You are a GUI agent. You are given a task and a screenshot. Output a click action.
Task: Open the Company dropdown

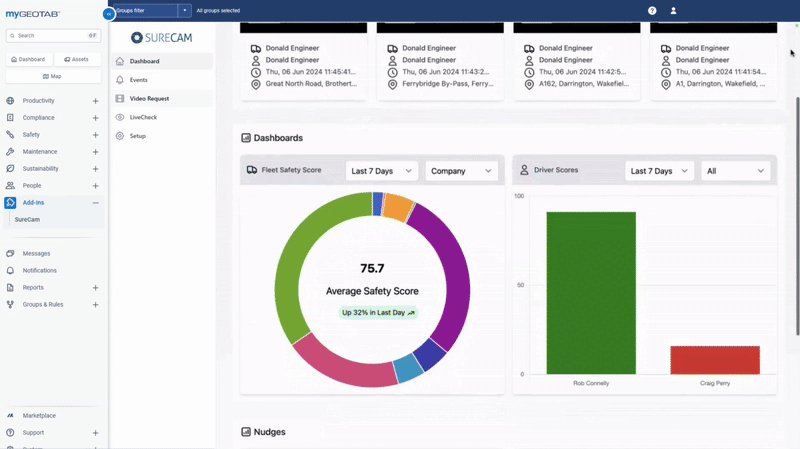[x=461, y=171]
